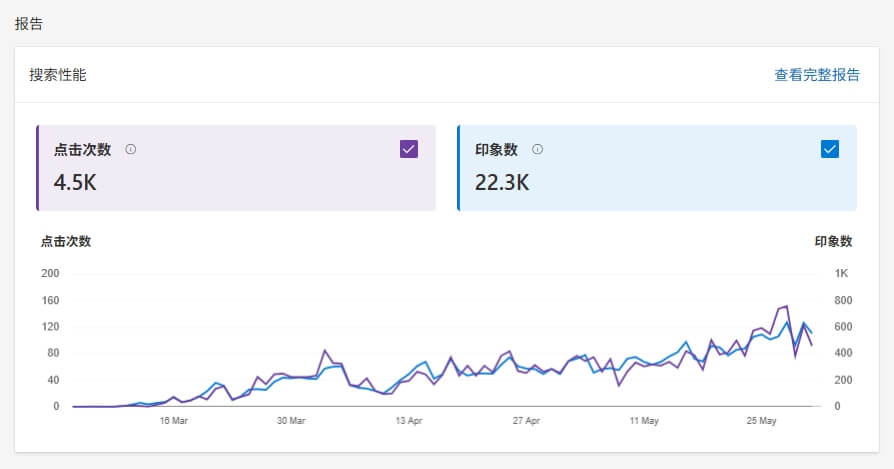Click the 13 Apr date label
The height and width of the screenshot is (469, 894).
tap(409, 421)
